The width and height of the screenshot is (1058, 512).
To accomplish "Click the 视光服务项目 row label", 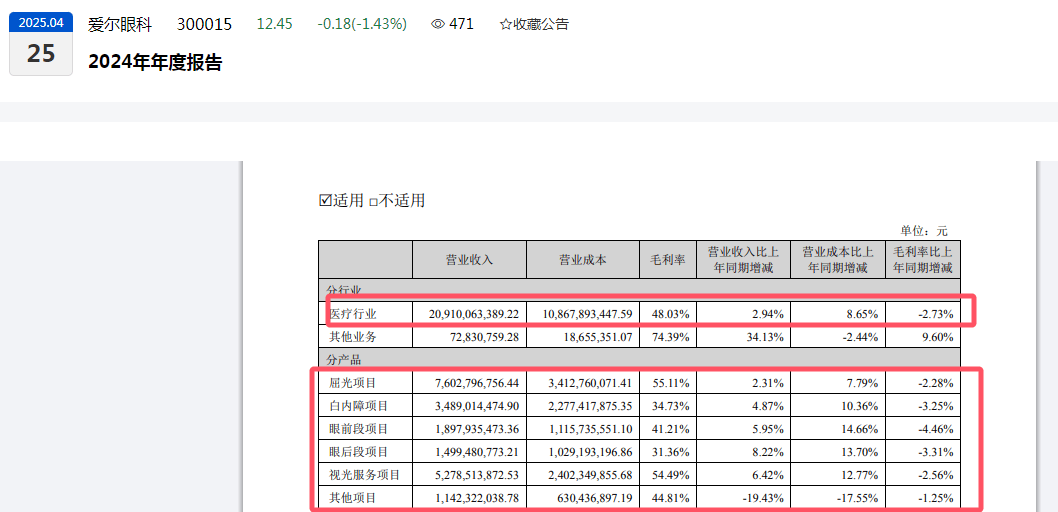I will (x=365, y=475).
